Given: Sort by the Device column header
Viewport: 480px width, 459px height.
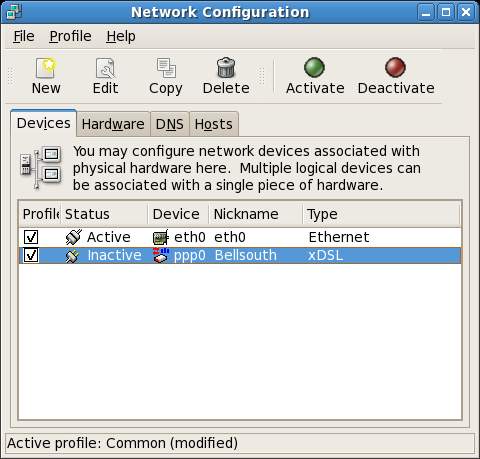Looking at the screenshot, I should (x=178, y=214).
